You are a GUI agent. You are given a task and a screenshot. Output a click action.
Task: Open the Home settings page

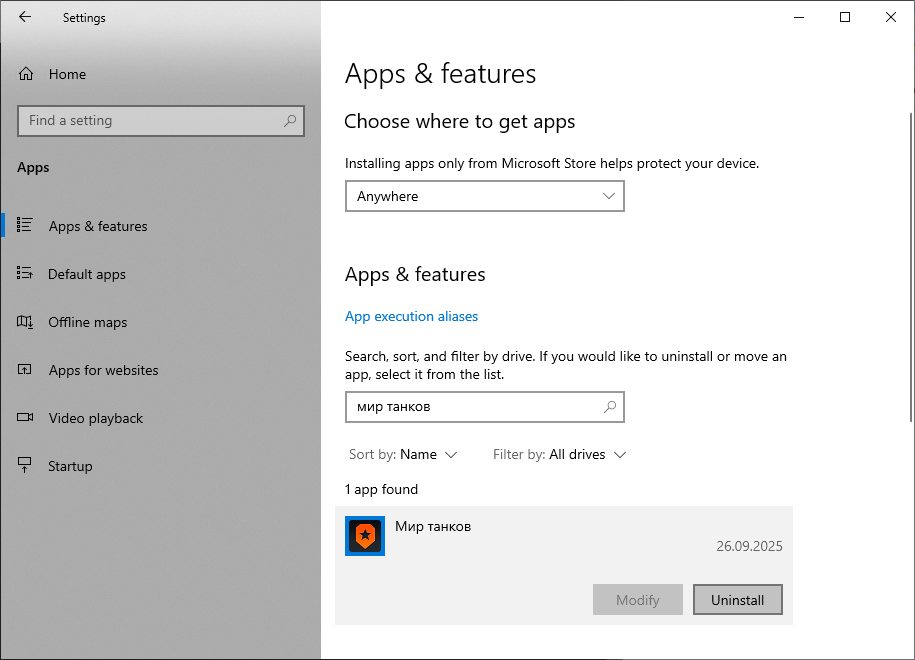[160, 74]
